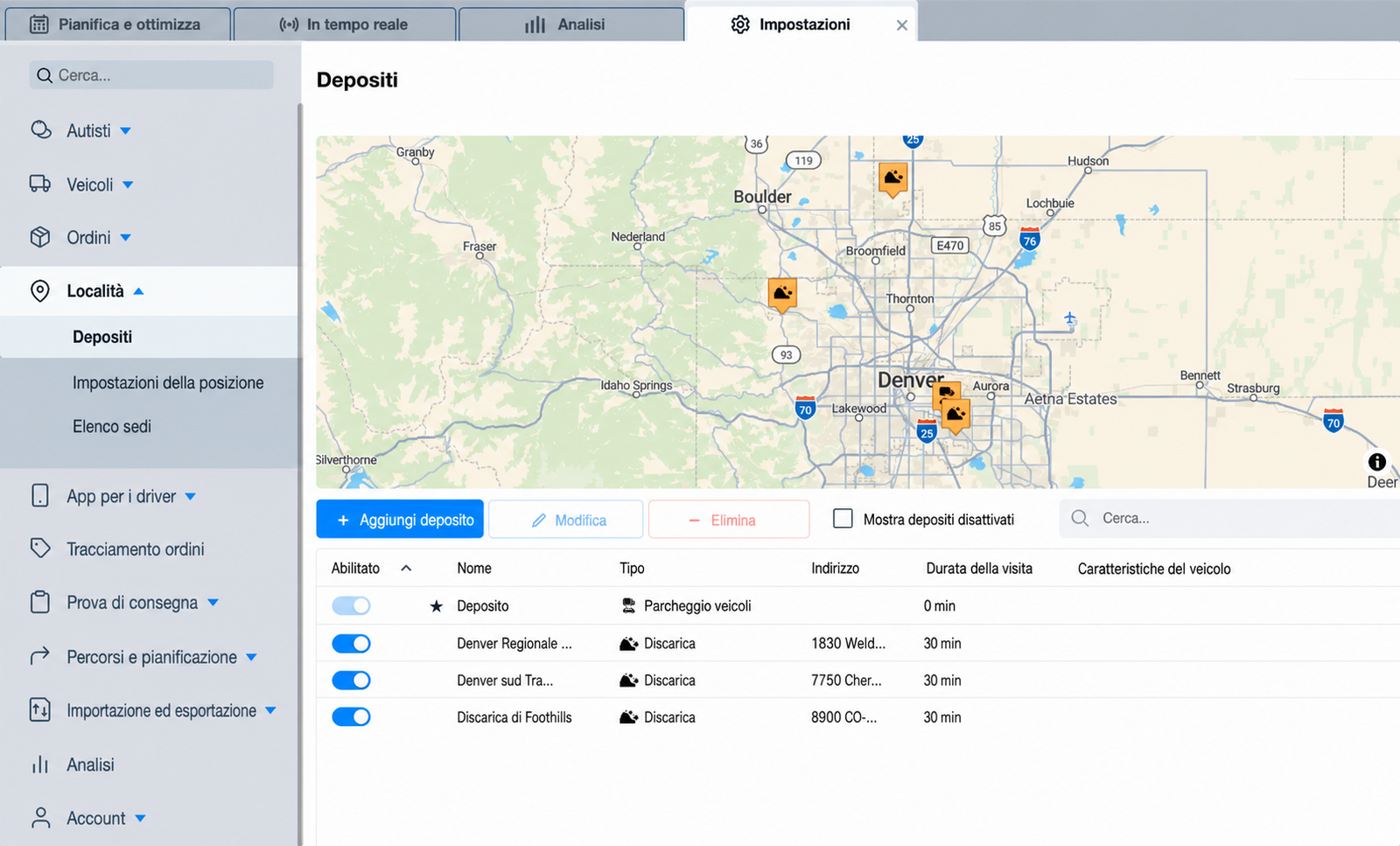The width and height of the screenshot is (1400, 846).
Task: Click Aggiungi deposito button
Action: click(x=400, y=520)
